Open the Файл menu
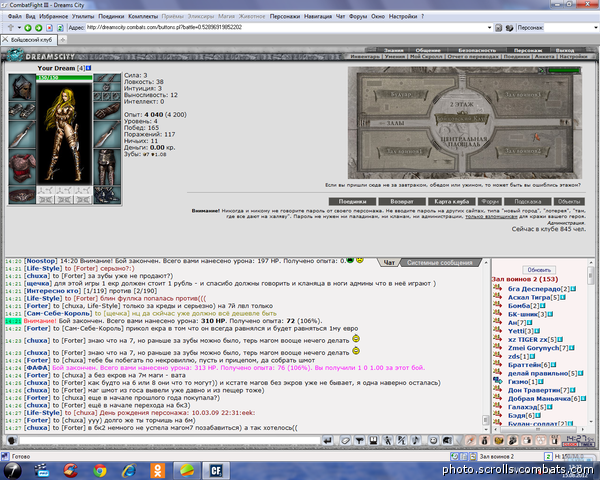The width and height of the screenshot is (600, 480). [x=15, y=16]
